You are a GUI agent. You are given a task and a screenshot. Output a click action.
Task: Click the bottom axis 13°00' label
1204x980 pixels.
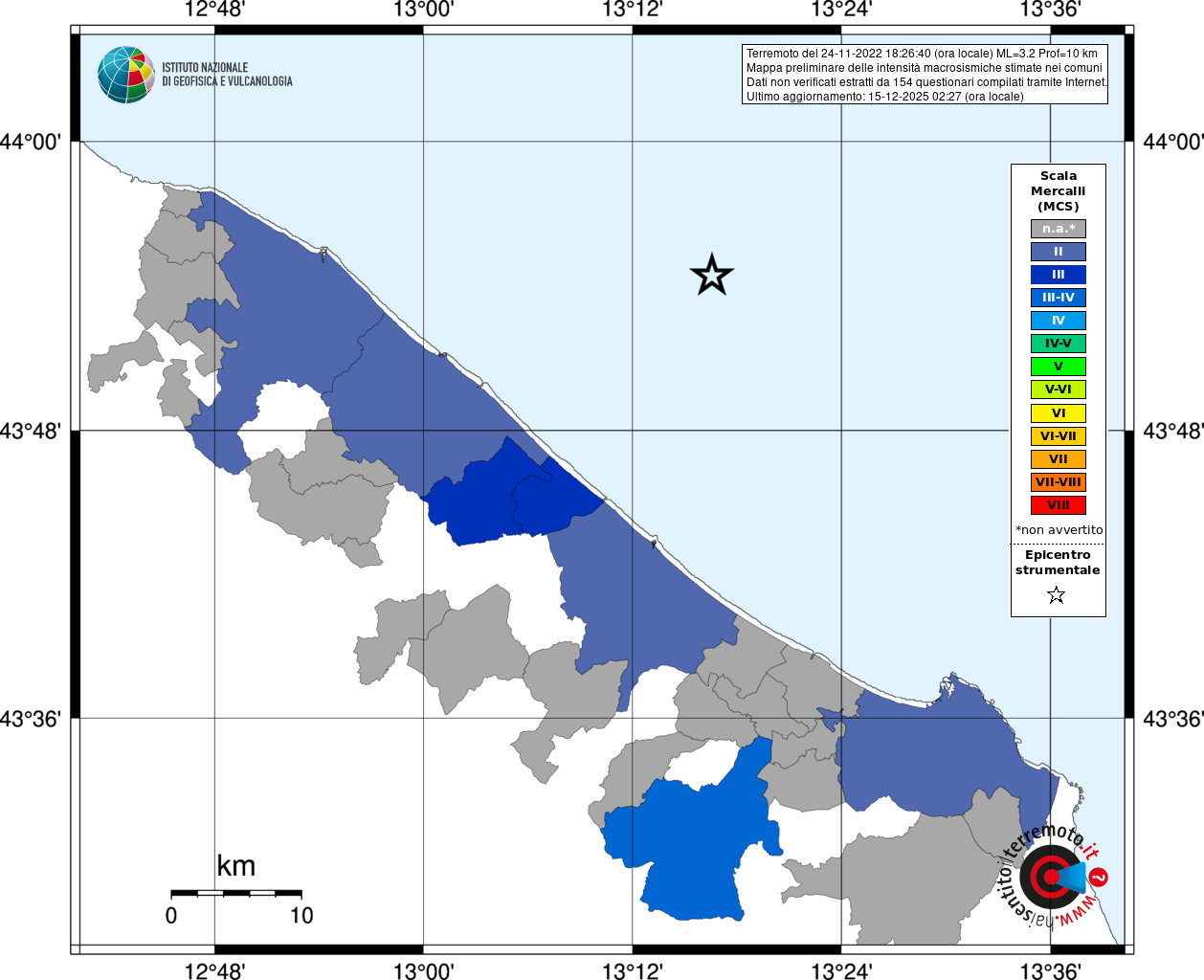click(x=423, y=970)
